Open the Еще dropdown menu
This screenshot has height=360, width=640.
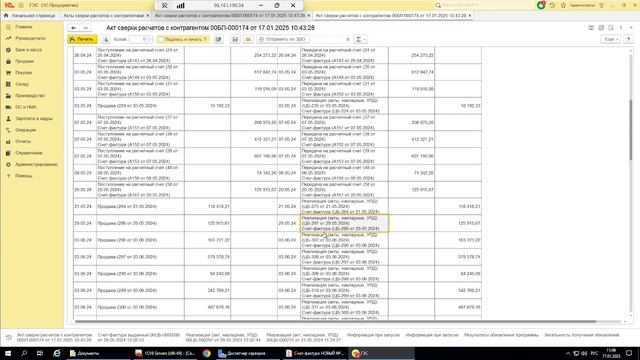(x=610, y=39)
